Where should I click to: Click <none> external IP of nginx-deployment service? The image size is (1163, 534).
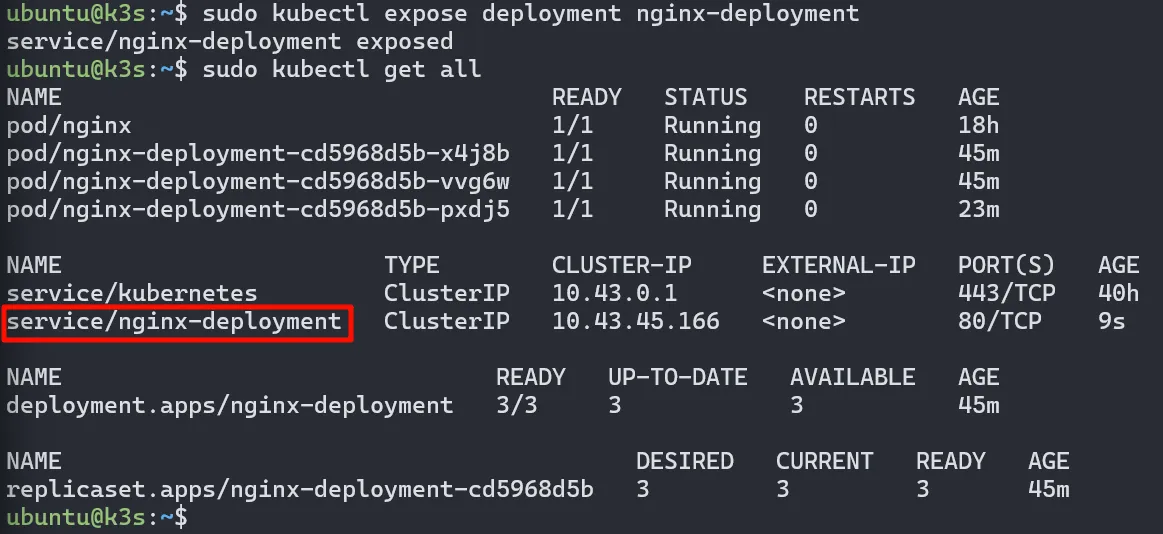(x=803, y=322)
